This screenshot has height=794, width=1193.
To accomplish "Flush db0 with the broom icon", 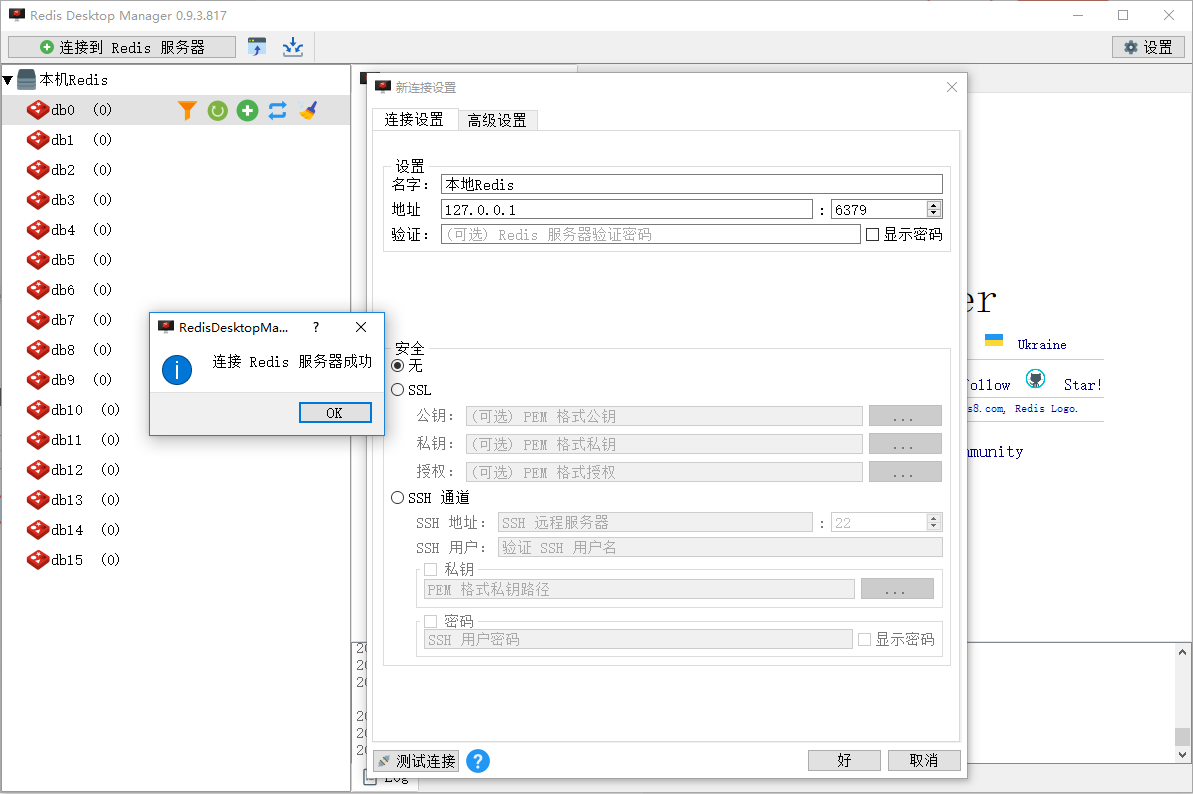I will tap(308, 110).
